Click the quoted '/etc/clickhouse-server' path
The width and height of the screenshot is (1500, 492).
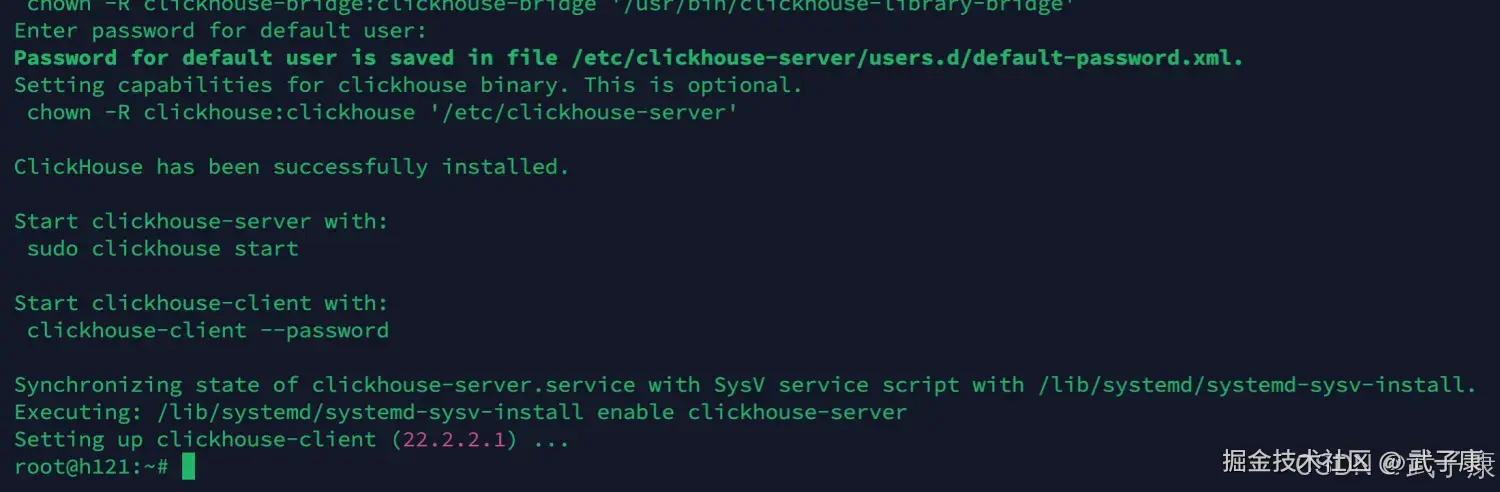[x=585, y=113]
